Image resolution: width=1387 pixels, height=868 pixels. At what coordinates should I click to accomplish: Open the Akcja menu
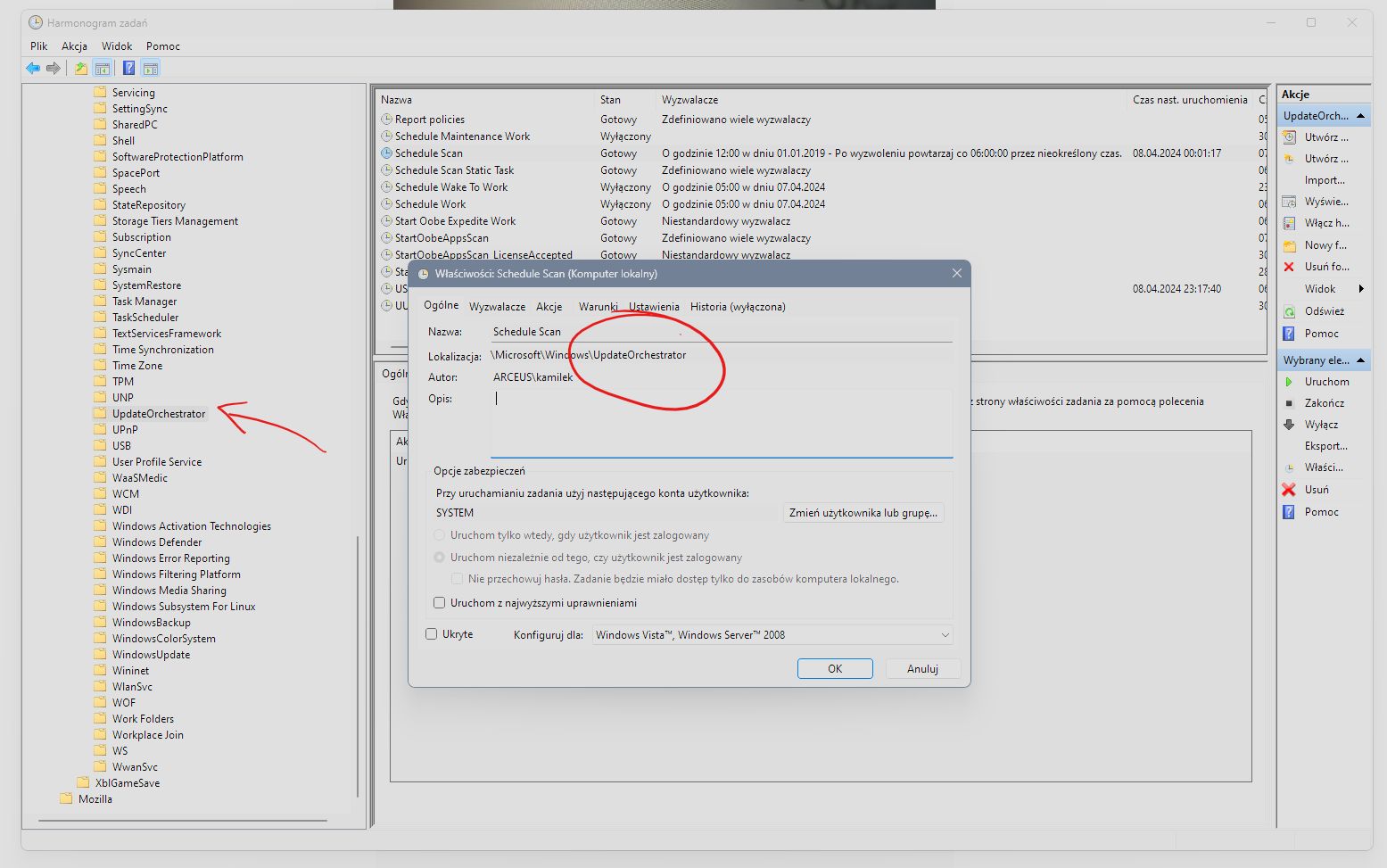pyautogui.click(x=74, y=46)
